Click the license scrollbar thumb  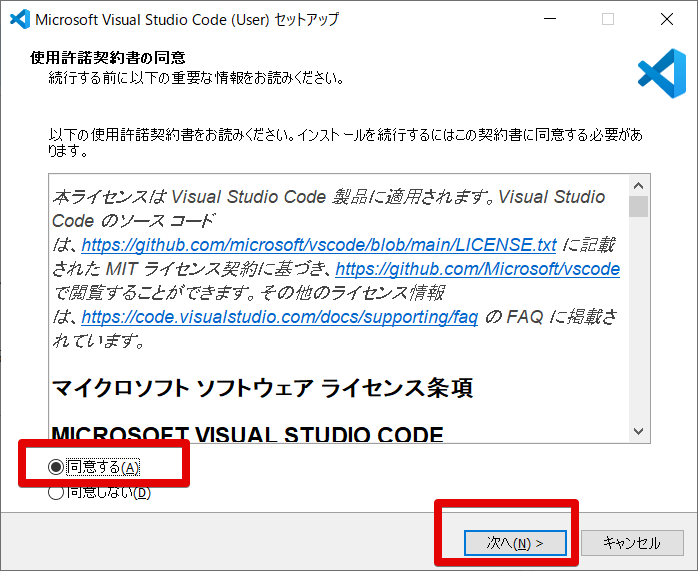pyautogui.click(x=639, y=207)
